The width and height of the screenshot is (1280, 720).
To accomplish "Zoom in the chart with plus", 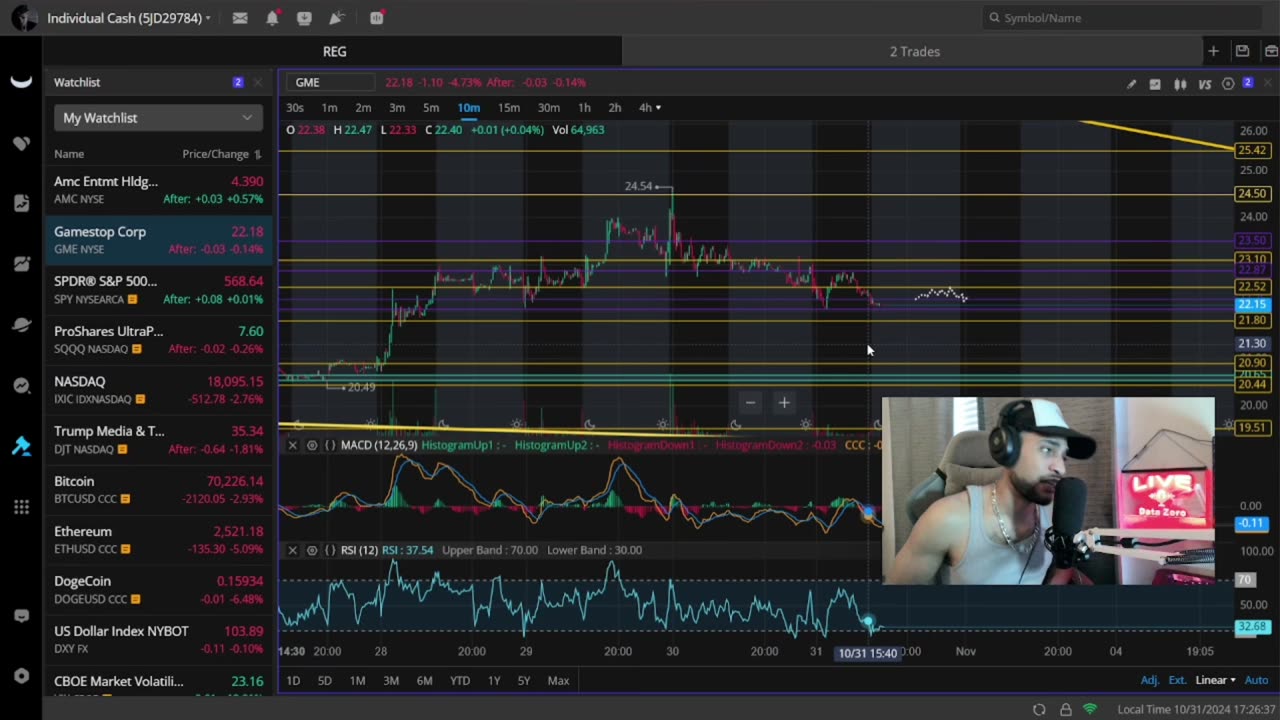I will 784,402.
